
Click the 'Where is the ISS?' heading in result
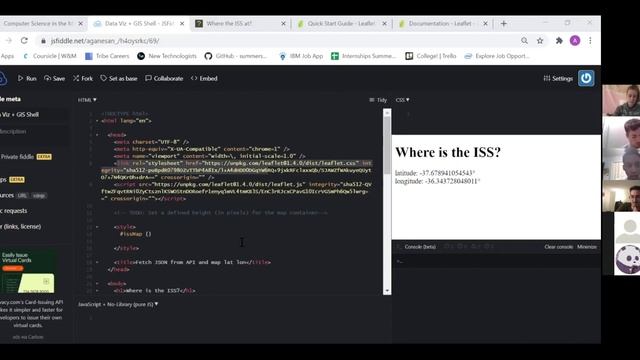tap(448, 152)
